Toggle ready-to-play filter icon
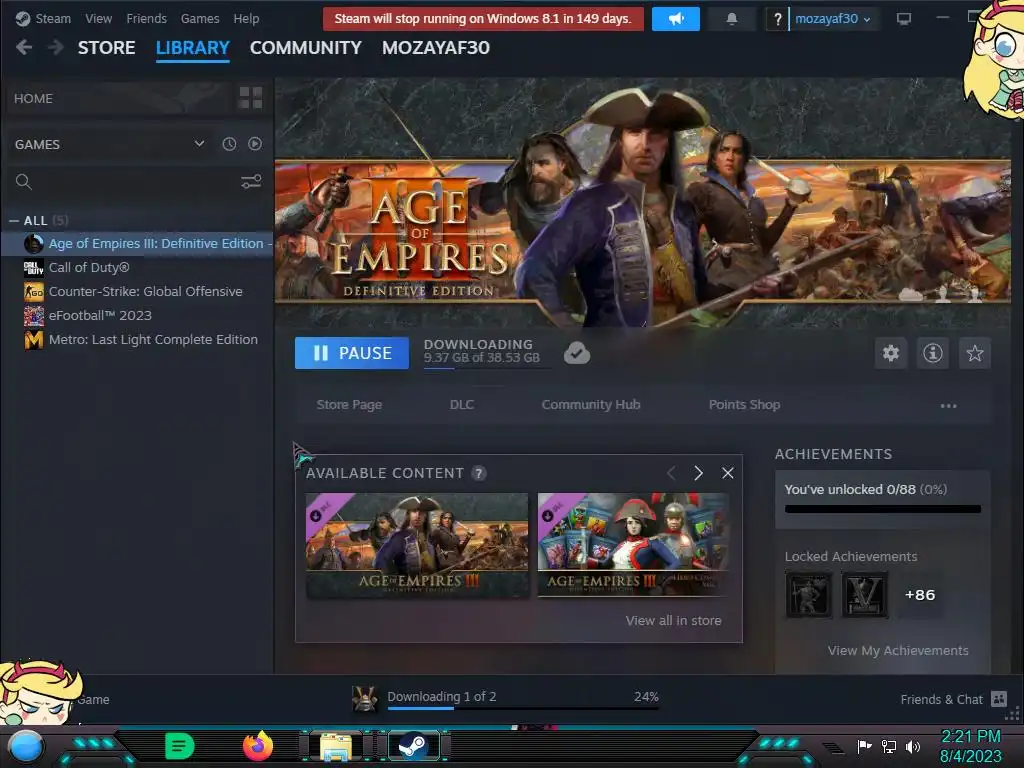Screen dimensions: 1024x768 [x=255, y=144]
